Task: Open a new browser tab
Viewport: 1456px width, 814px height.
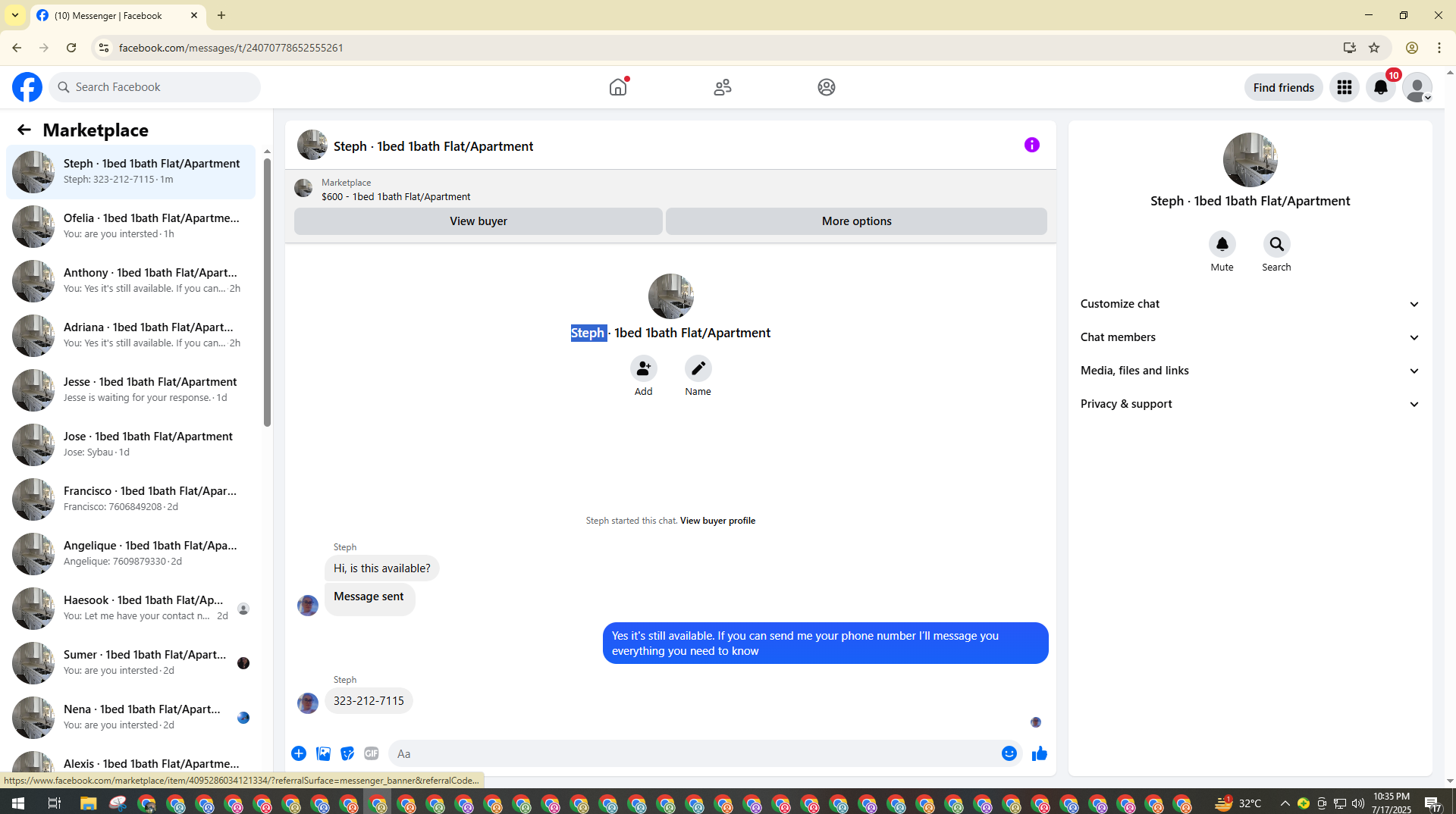Action: point(221,15)
